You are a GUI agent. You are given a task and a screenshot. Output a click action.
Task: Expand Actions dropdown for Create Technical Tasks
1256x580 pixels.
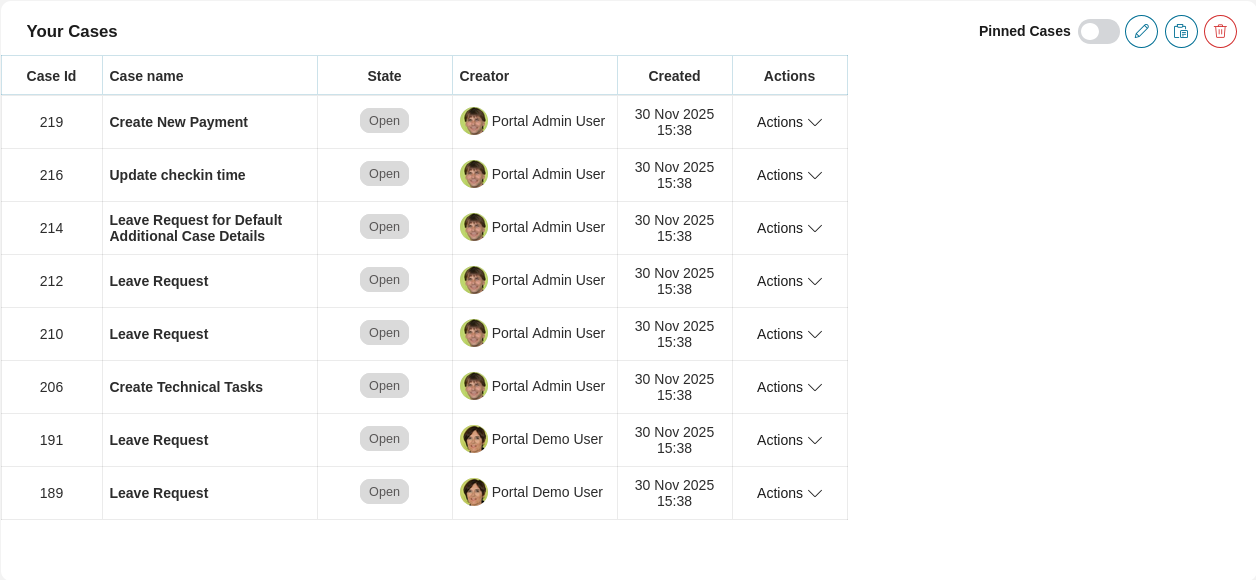tap(789, 387)
